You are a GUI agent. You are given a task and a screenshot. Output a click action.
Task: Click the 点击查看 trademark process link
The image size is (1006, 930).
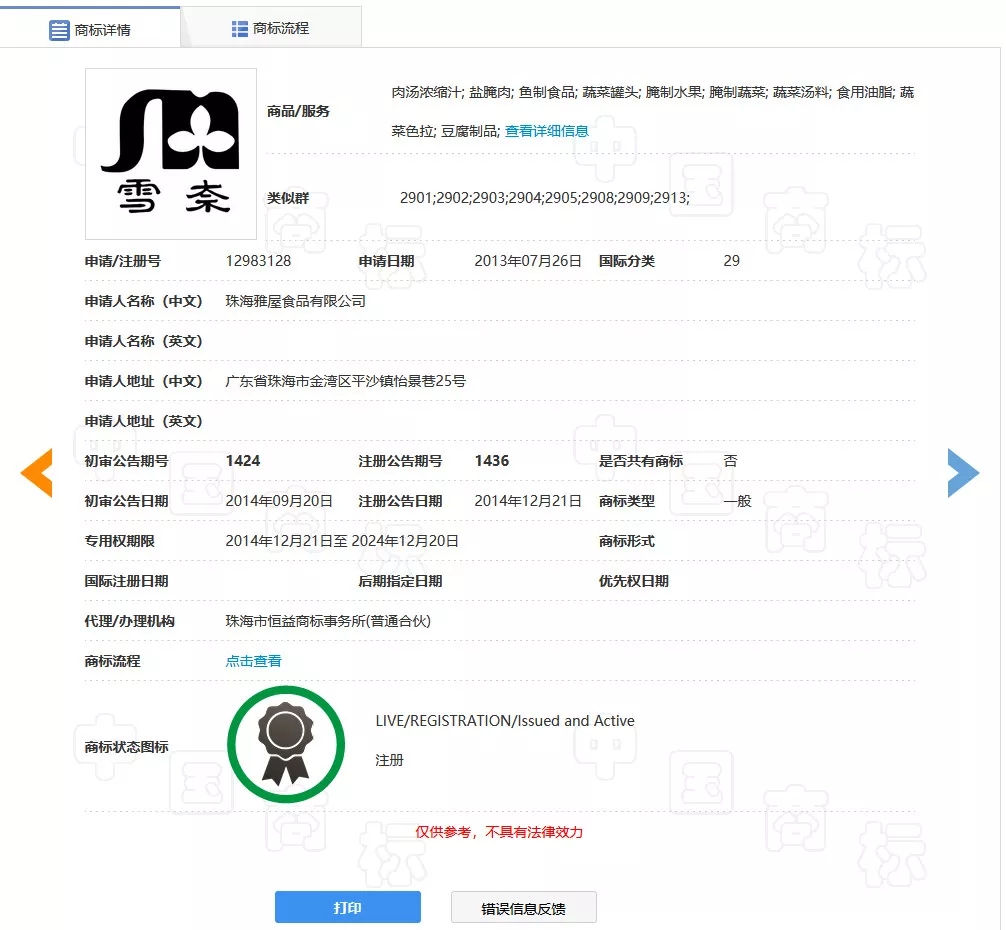(x=254, y=661)
